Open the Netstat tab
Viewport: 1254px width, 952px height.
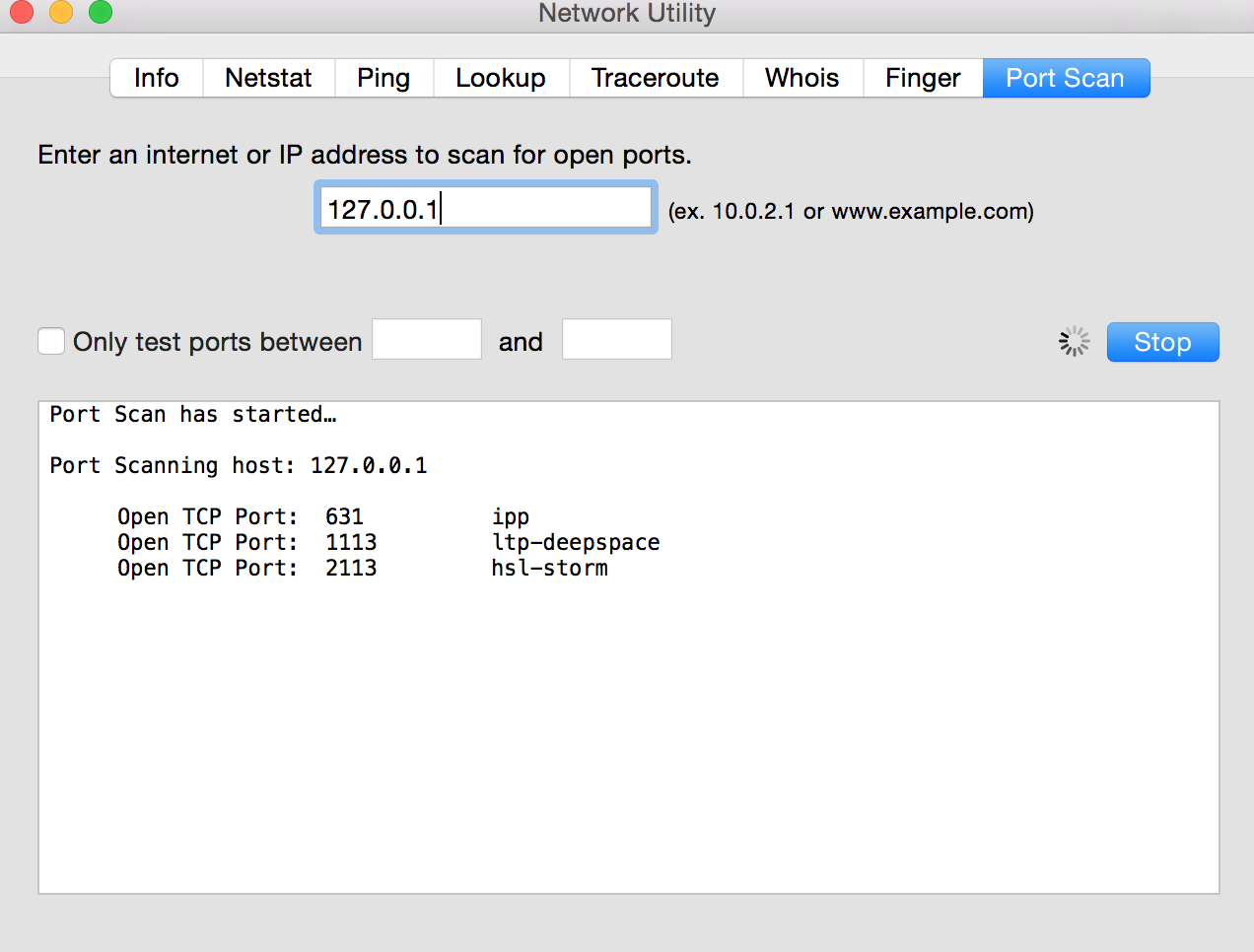268,78
